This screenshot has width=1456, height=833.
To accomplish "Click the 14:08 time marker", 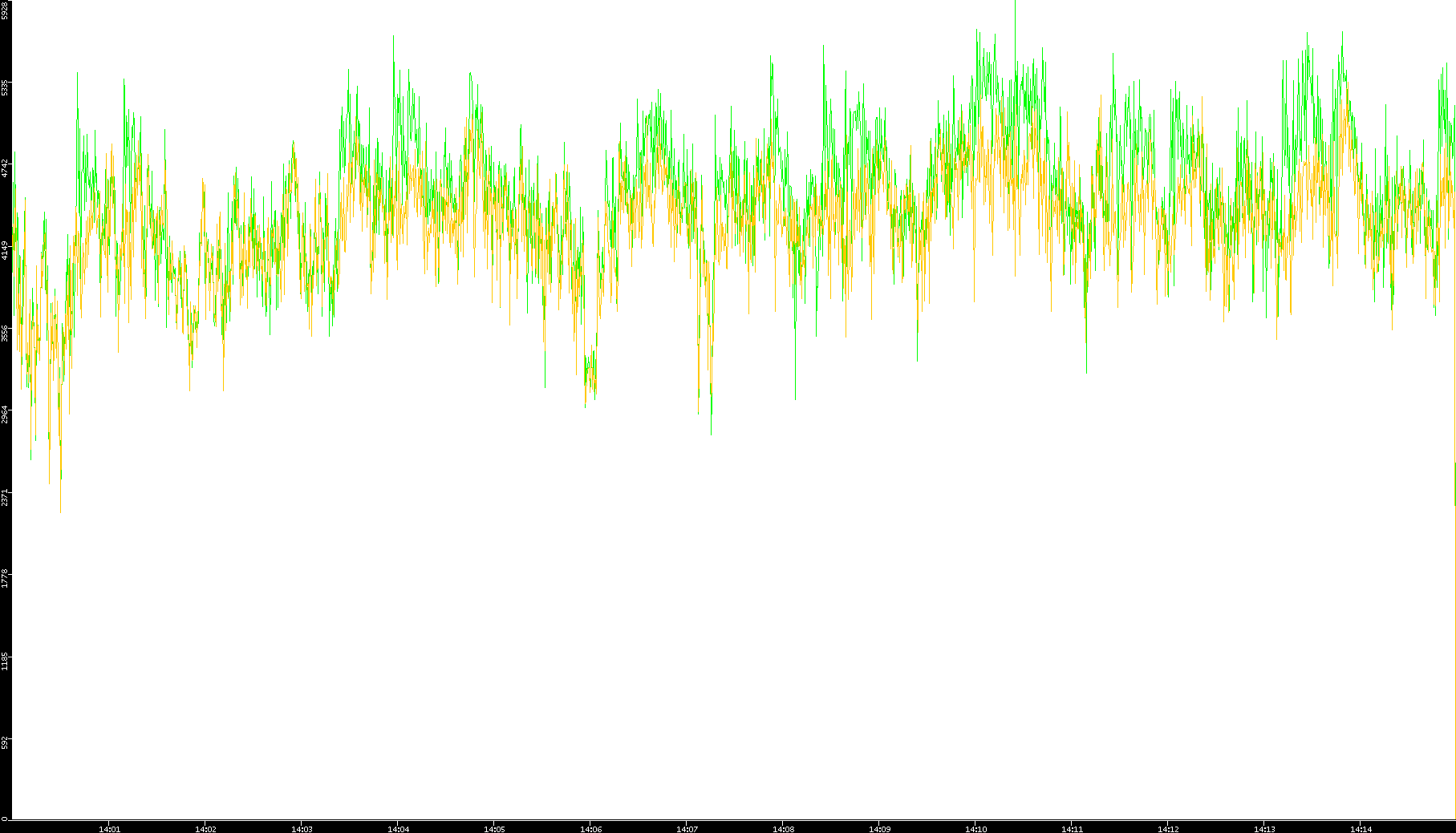I will [x=783, y=829].
